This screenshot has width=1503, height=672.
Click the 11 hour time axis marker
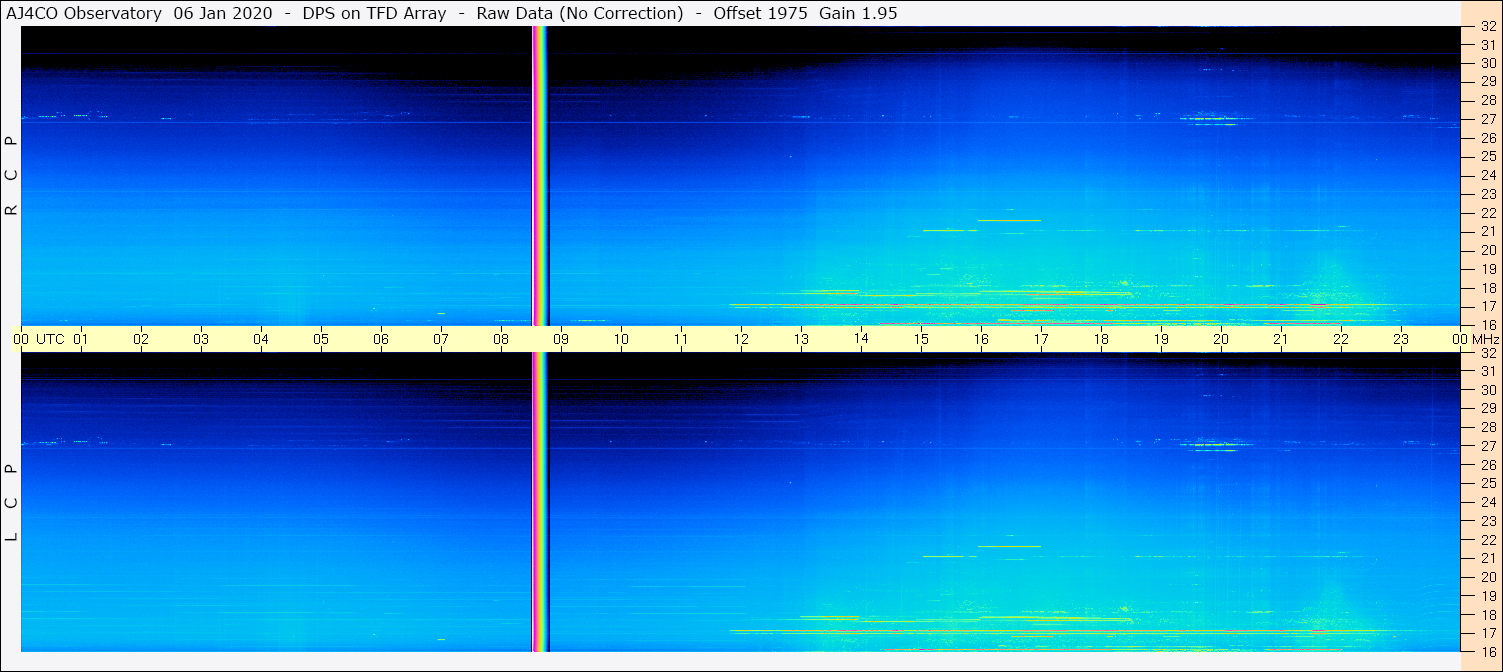[x=681, y=339]
